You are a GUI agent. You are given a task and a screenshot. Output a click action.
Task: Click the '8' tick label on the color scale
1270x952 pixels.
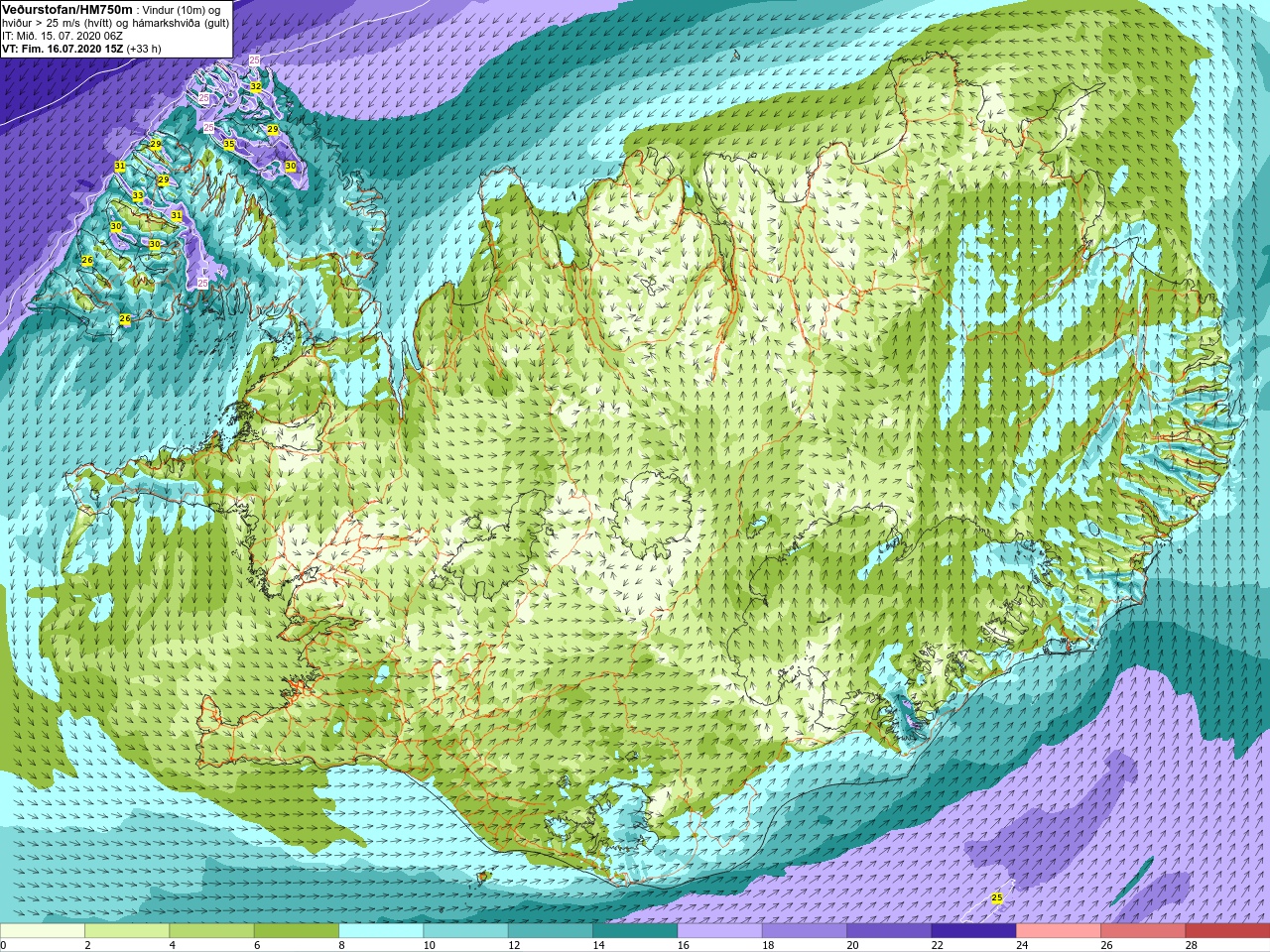(343, 945)
